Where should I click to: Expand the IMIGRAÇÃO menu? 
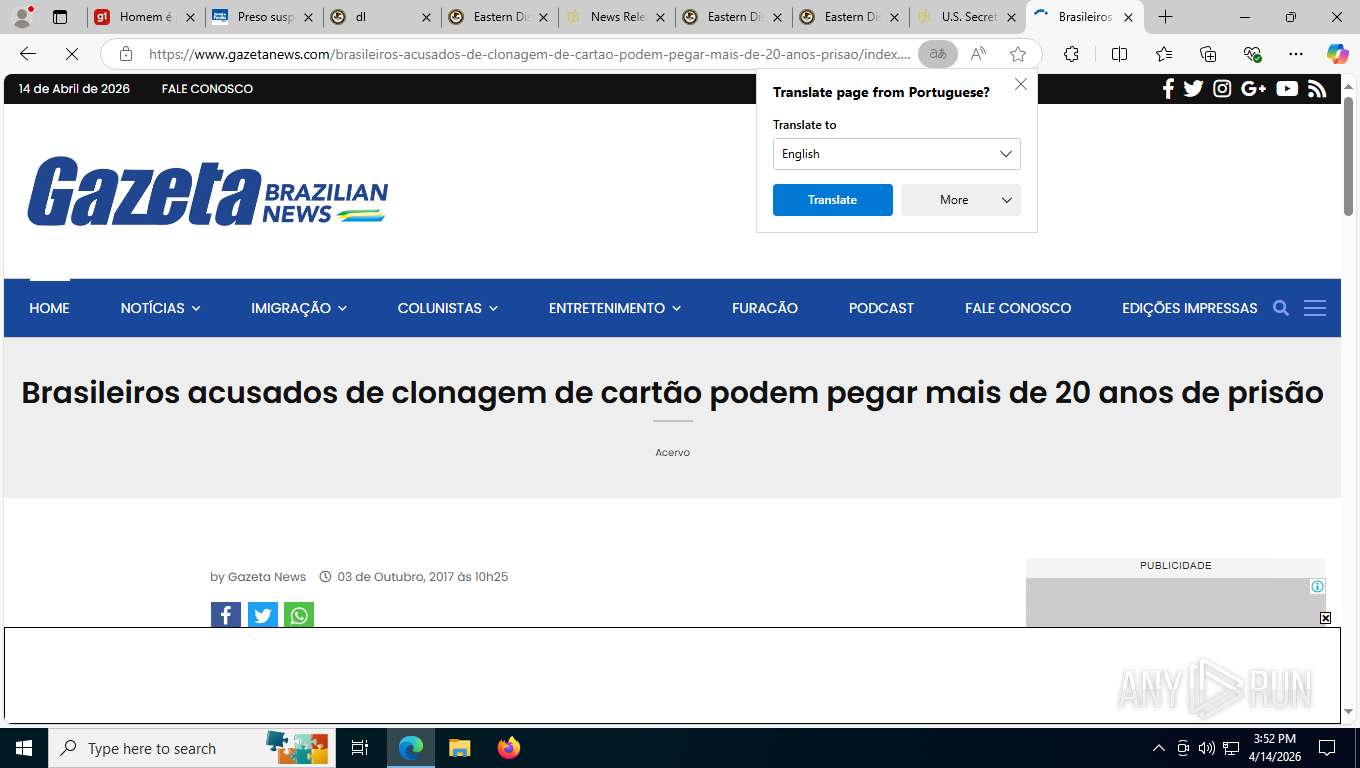point(299,308)
